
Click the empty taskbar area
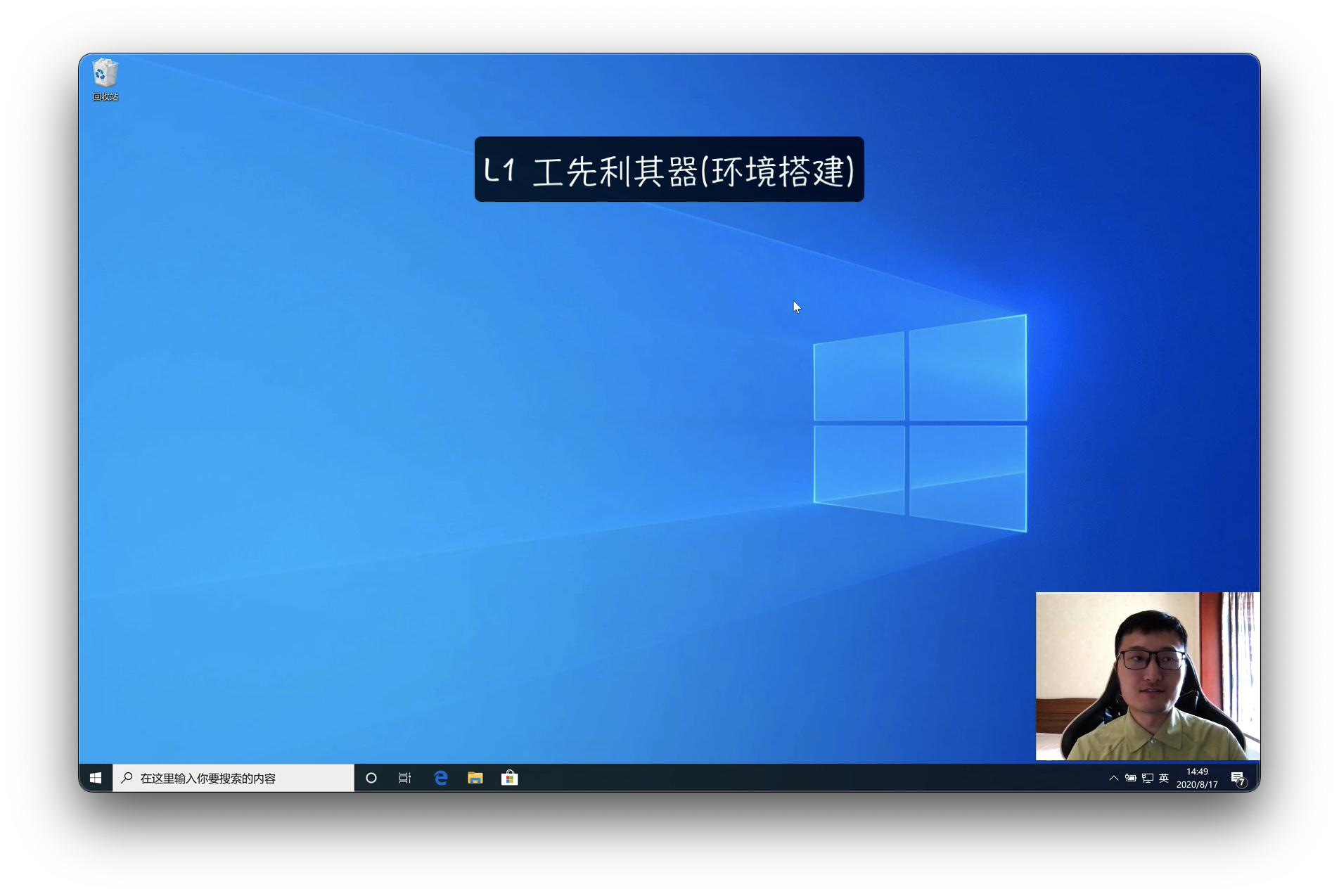(x=809, y=778)
